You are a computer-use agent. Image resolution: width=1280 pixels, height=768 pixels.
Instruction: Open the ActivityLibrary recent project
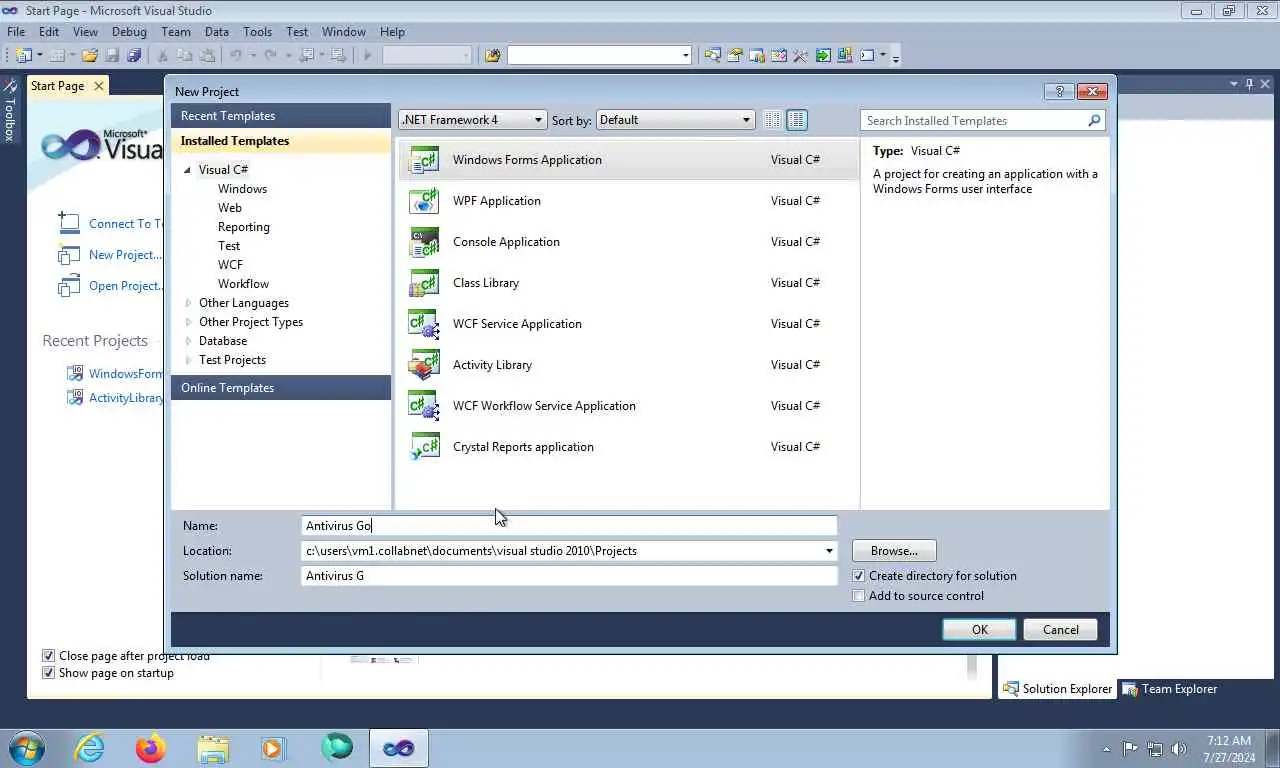pyautogui.click(x=126, y=398)
